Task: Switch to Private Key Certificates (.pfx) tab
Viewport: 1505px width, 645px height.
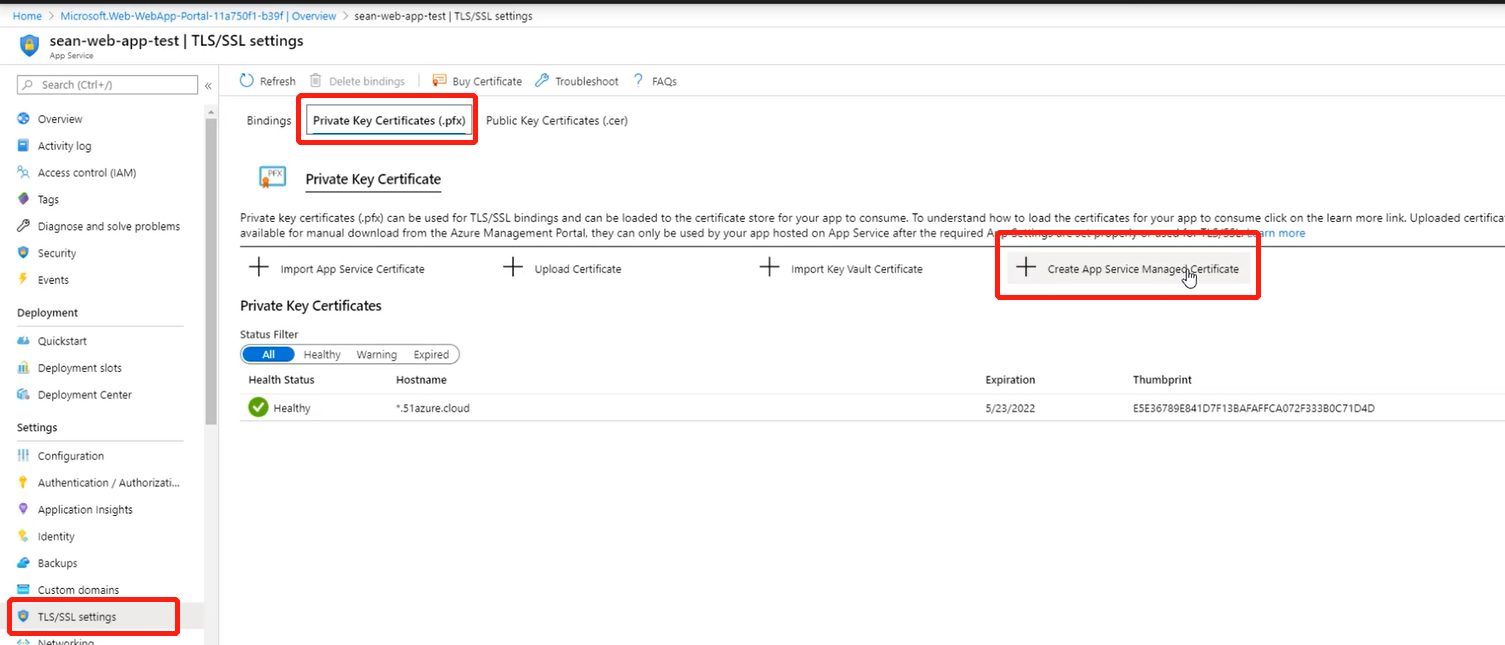Action: (389, 121)
